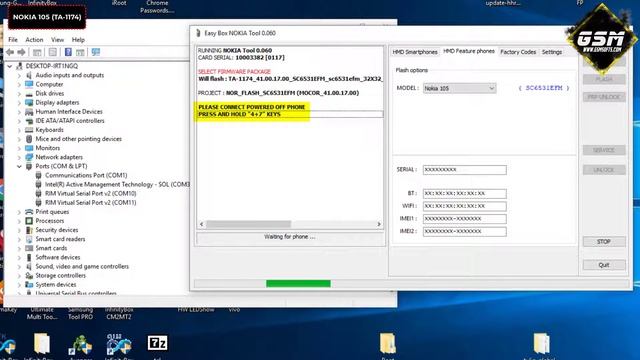Click the Quit button
This screenshot has height=360, width=640.
(x=604, y=265)
